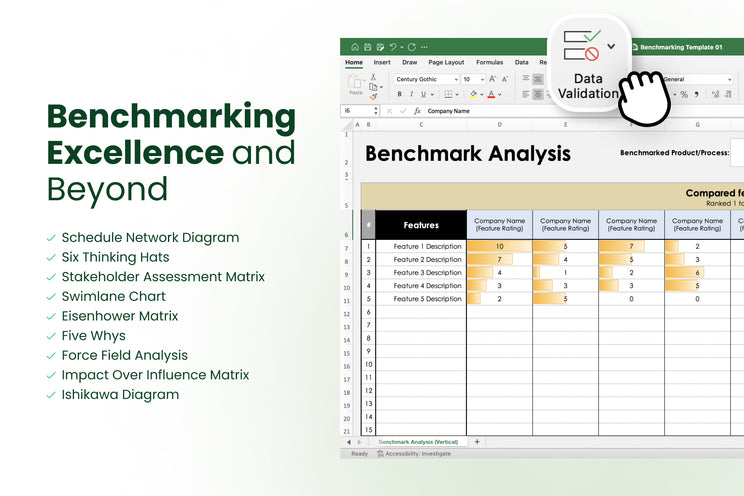Screen dimensions: 744x496
Task: Click the Cut scissors icon
Action: point(373,77)
